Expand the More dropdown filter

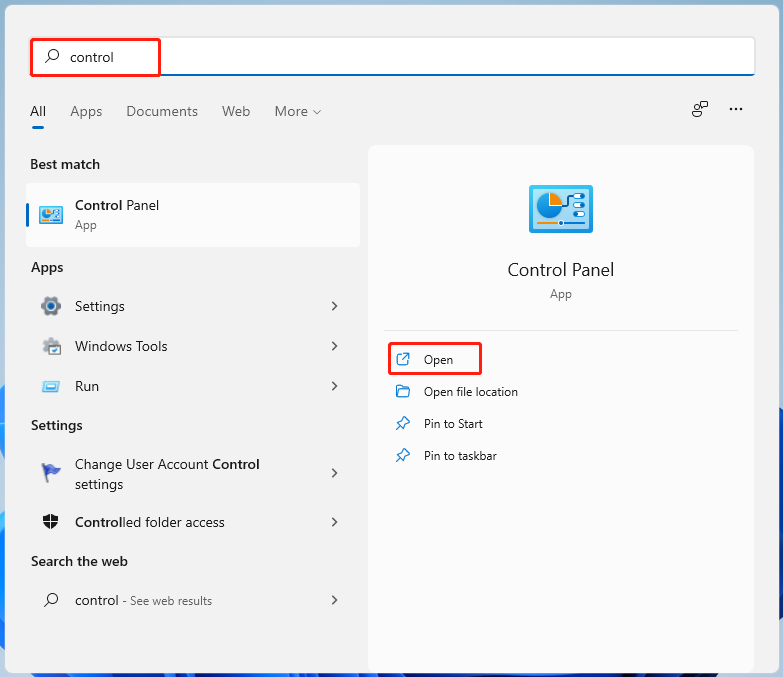(x=298, y=111)
